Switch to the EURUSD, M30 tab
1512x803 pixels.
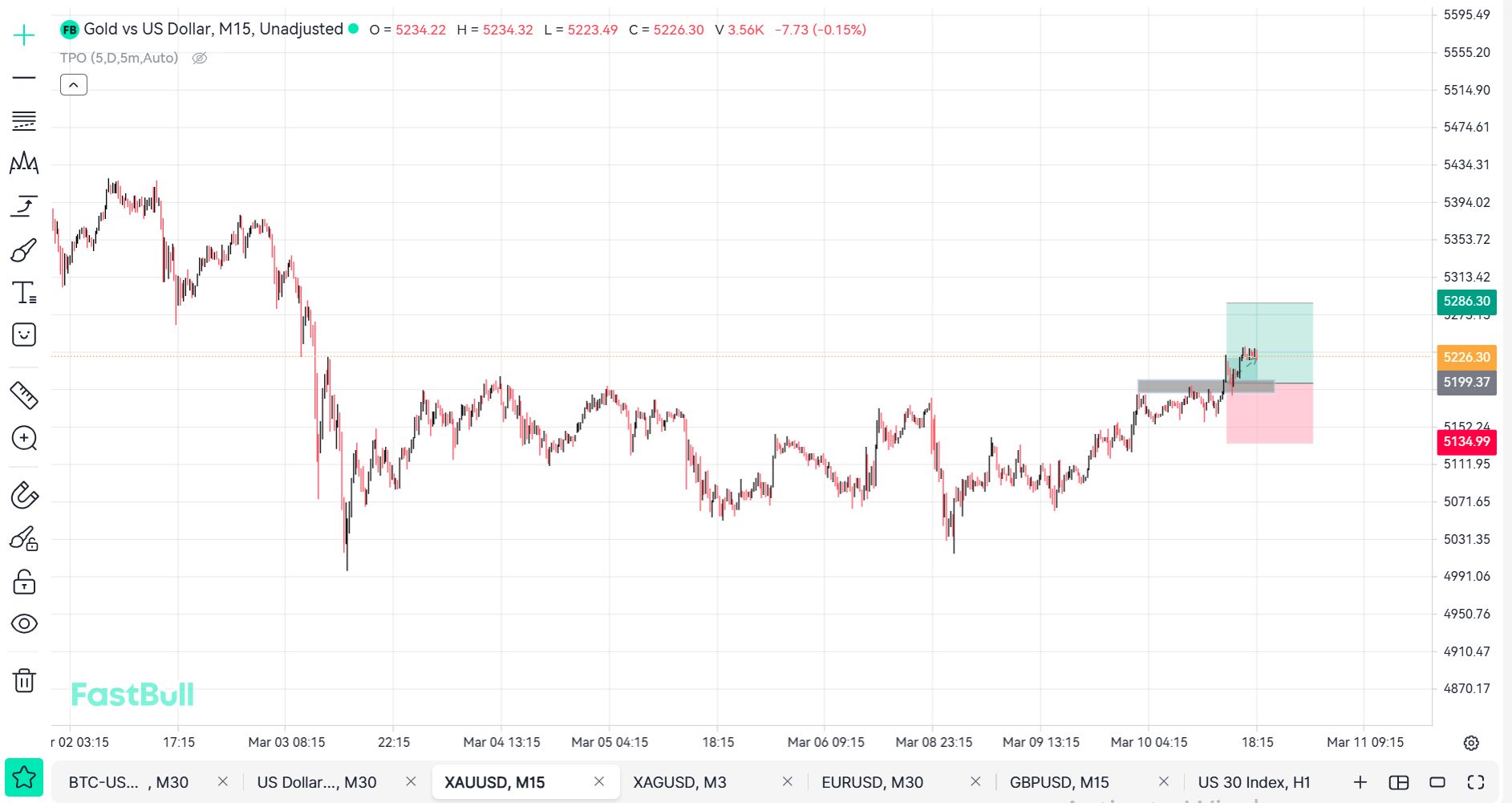[872, 782]
